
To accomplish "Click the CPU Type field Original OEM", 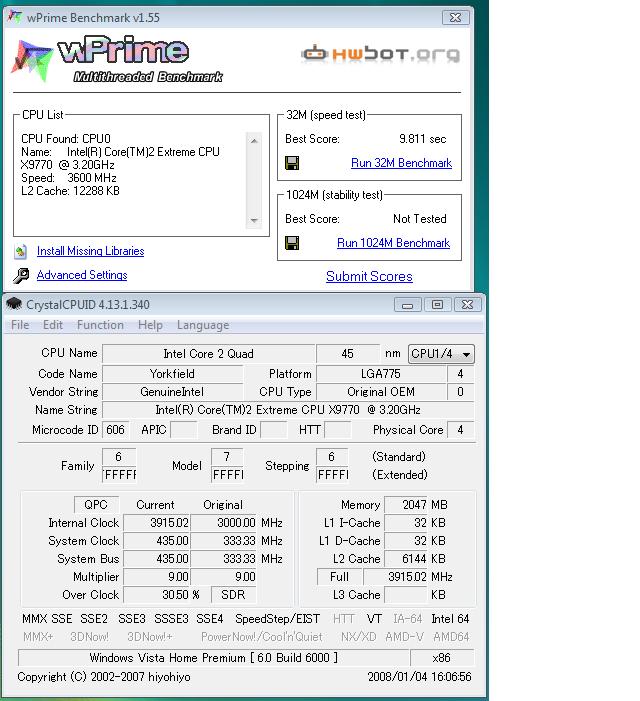I will click(381, 392).
